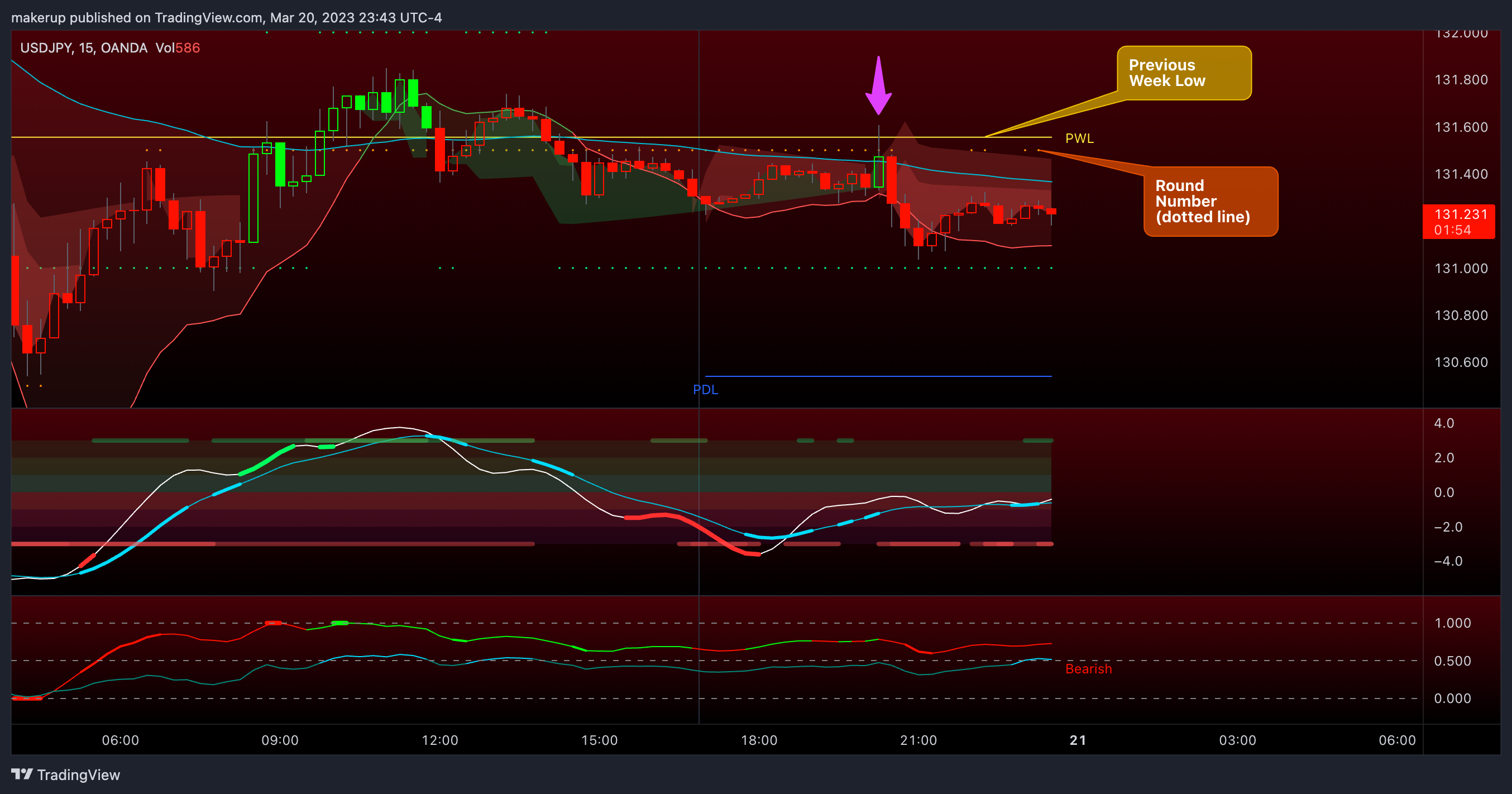Click the current price tag 131.231
The height and width of the screenshot is (794, 1512).
click(1458, 221)
